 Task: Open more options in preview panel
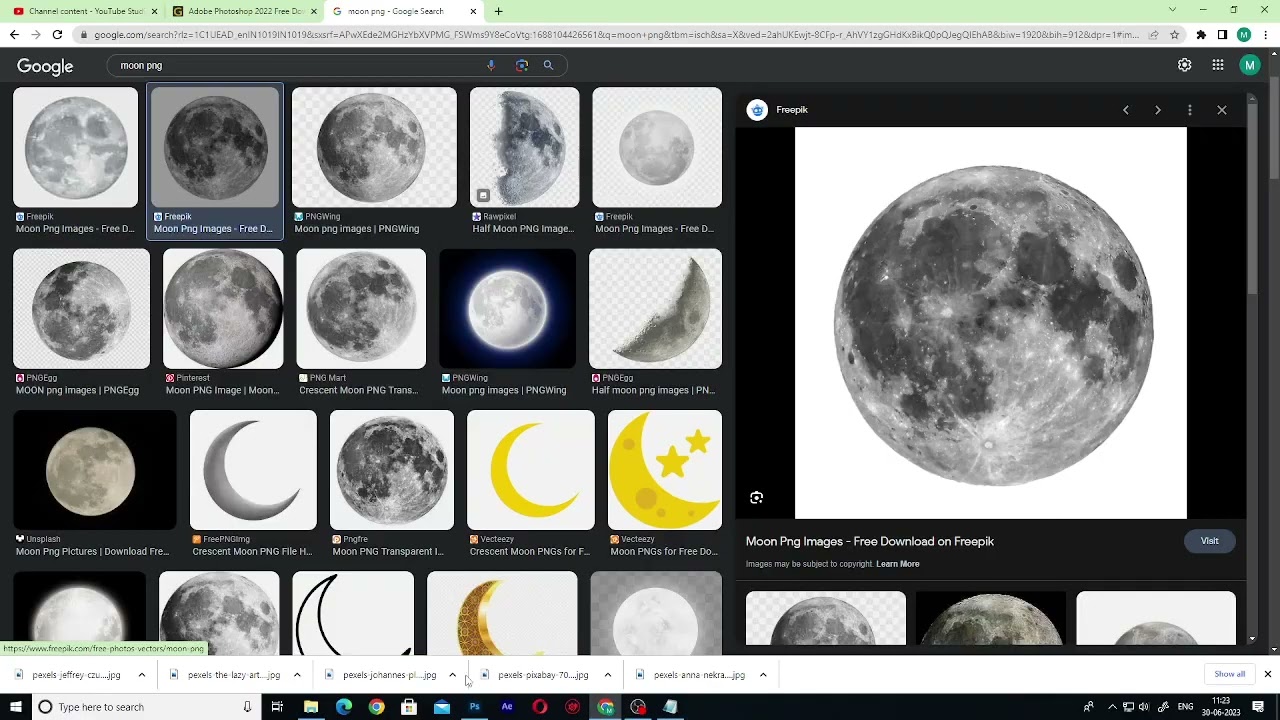tap(1190, 110)
